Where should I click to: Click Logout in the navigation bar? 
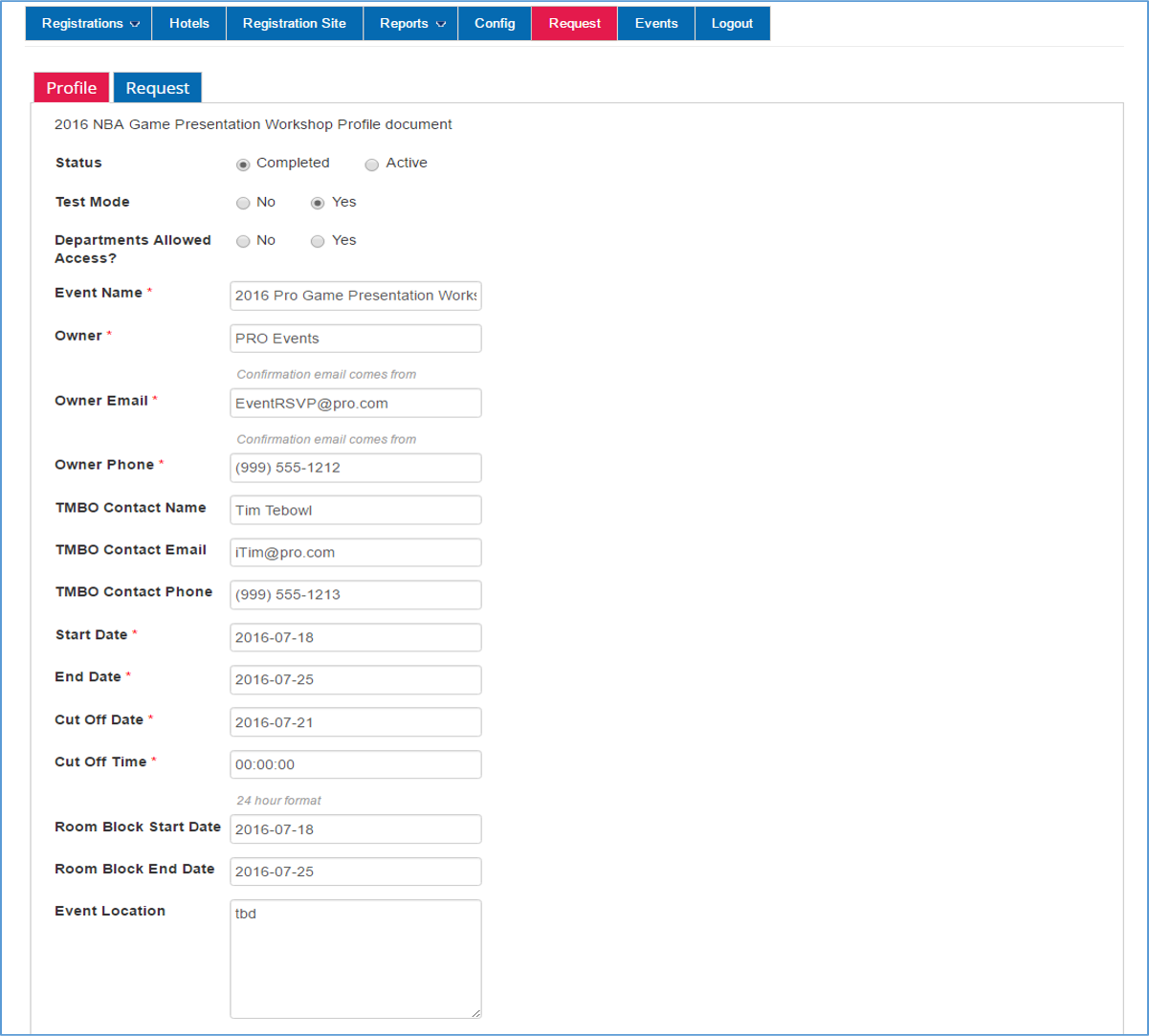pyautogui.click(x=732, y=24)
